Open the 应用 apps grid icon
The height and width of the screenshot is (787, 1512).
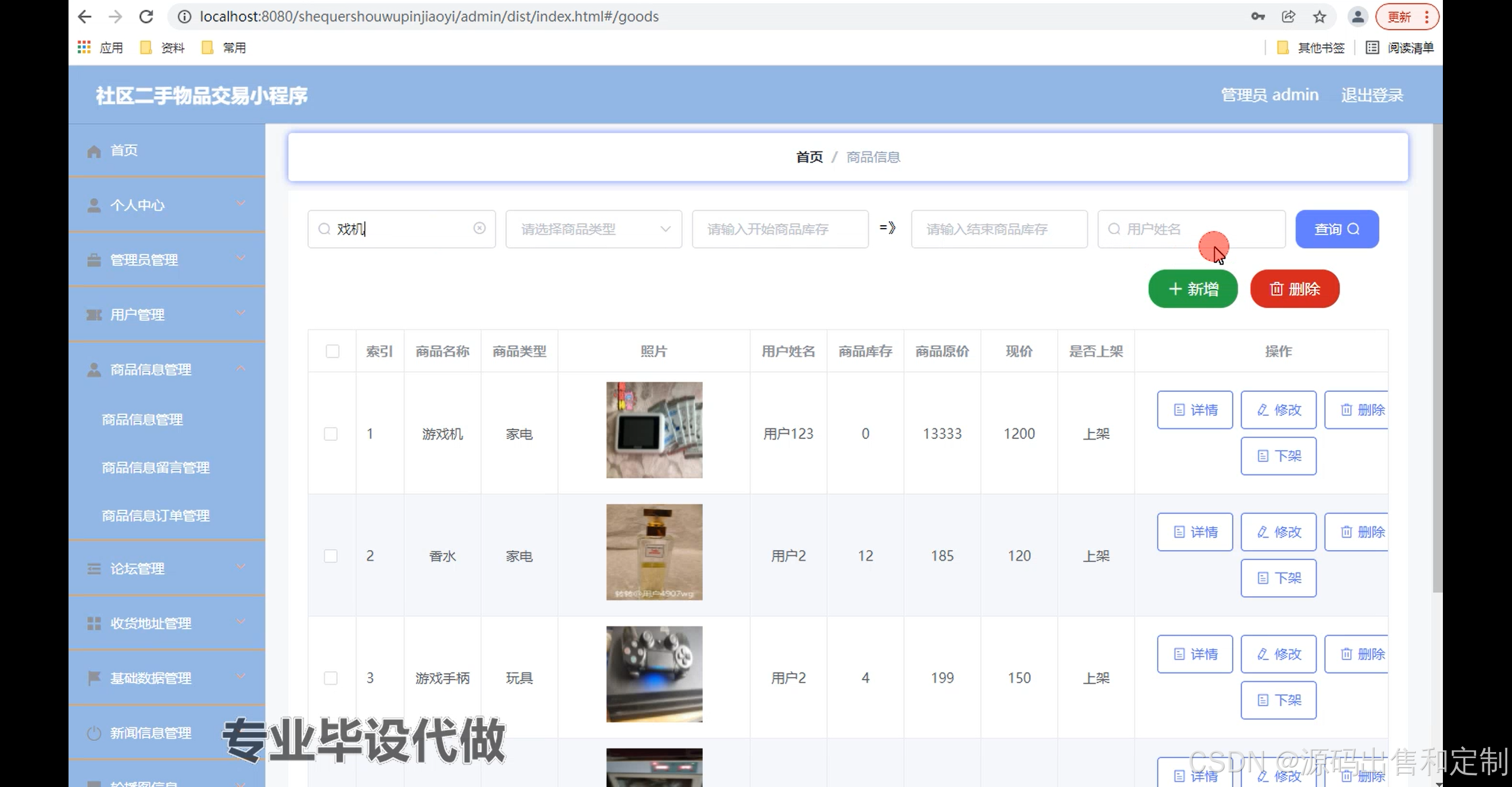pos(84,47)
